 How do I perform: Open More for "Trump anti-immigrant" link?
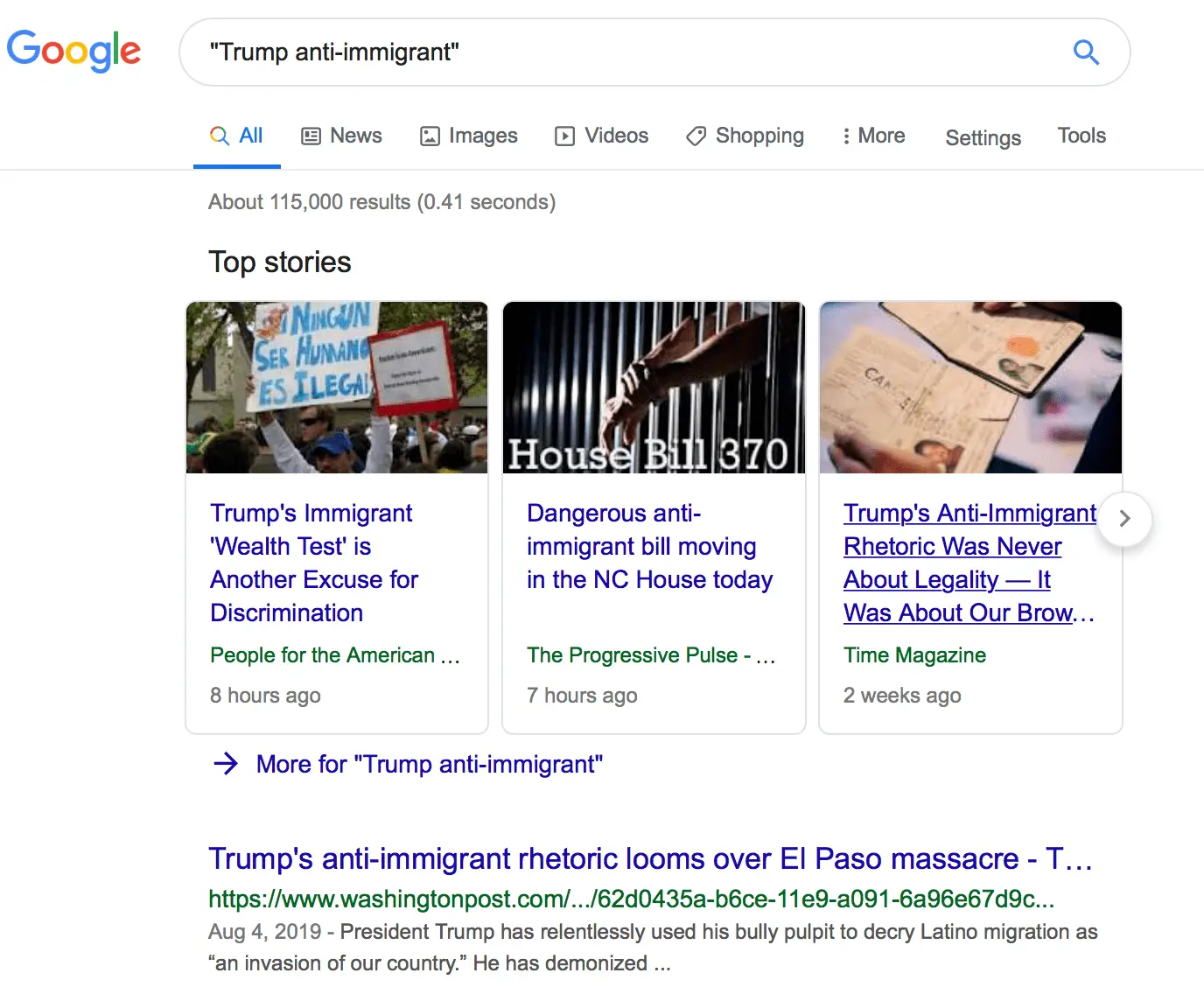click(429, 764)
